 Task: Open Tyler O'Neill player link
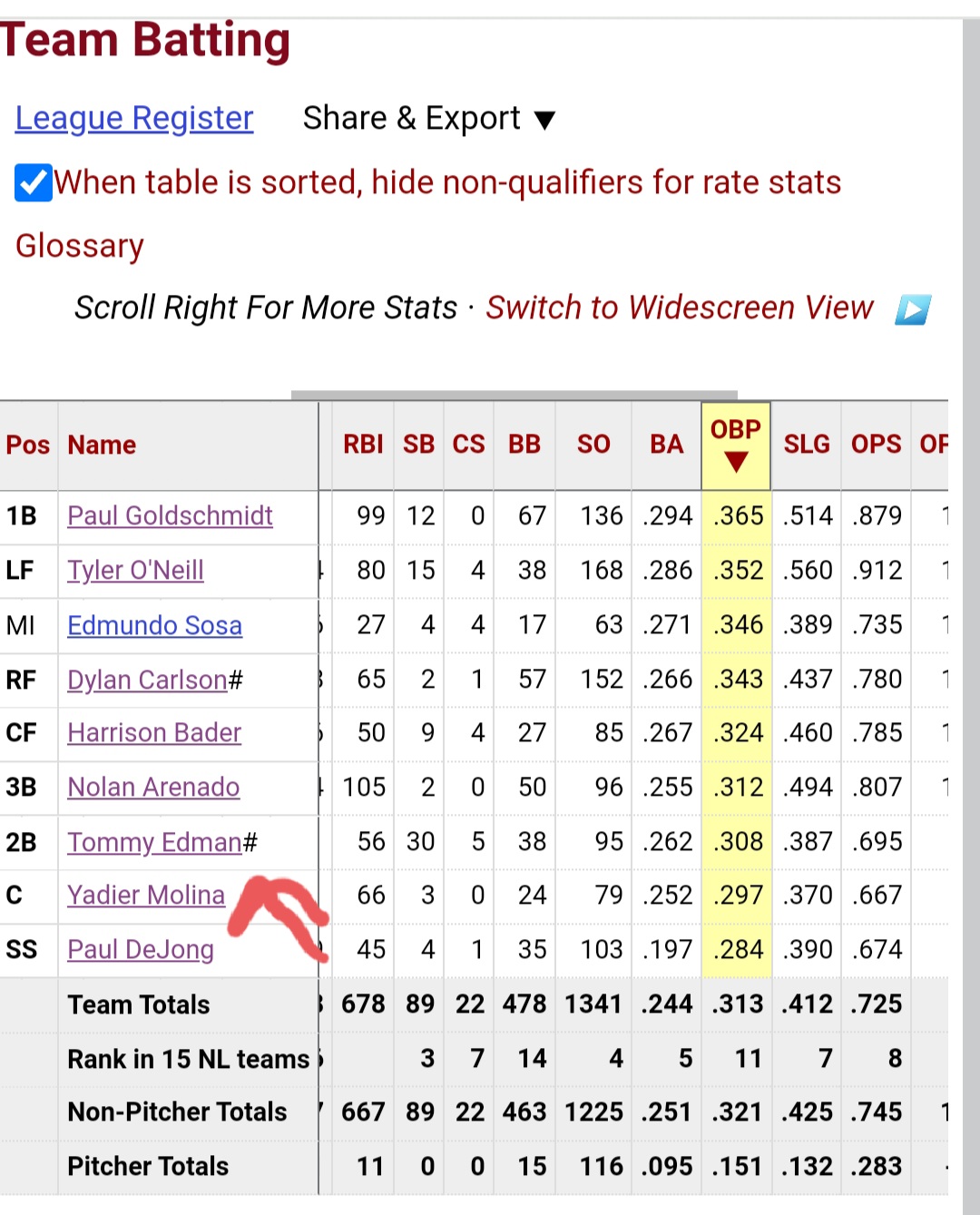(135, 571)
